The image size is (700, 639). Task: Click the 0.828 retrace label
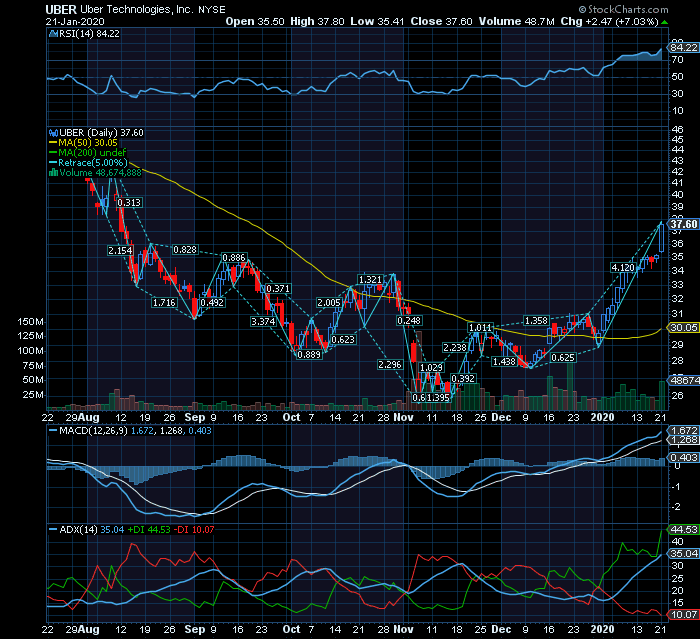(185, 250)
